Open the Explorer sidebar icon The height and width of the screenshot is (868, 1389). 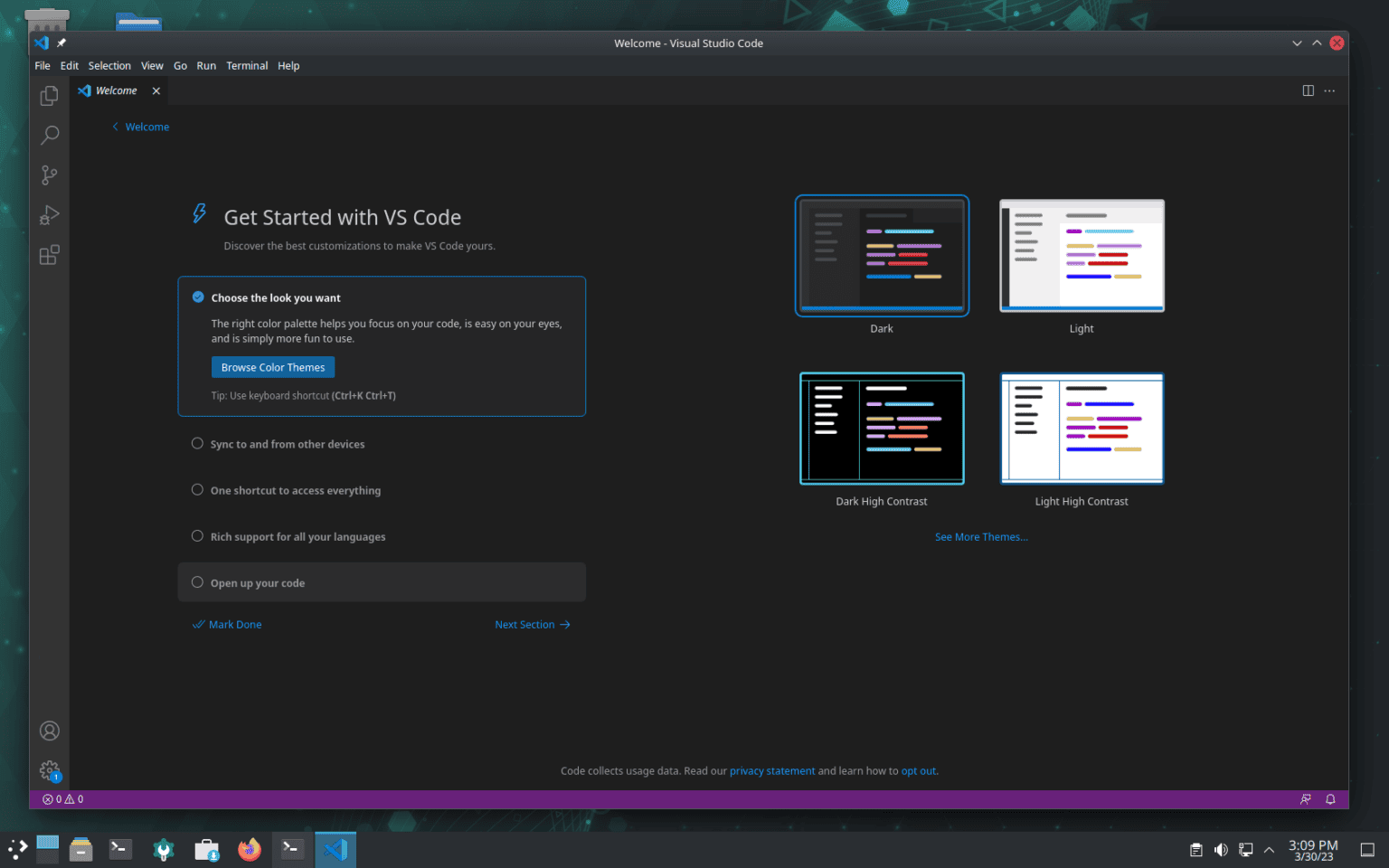[x=49, y=95]
